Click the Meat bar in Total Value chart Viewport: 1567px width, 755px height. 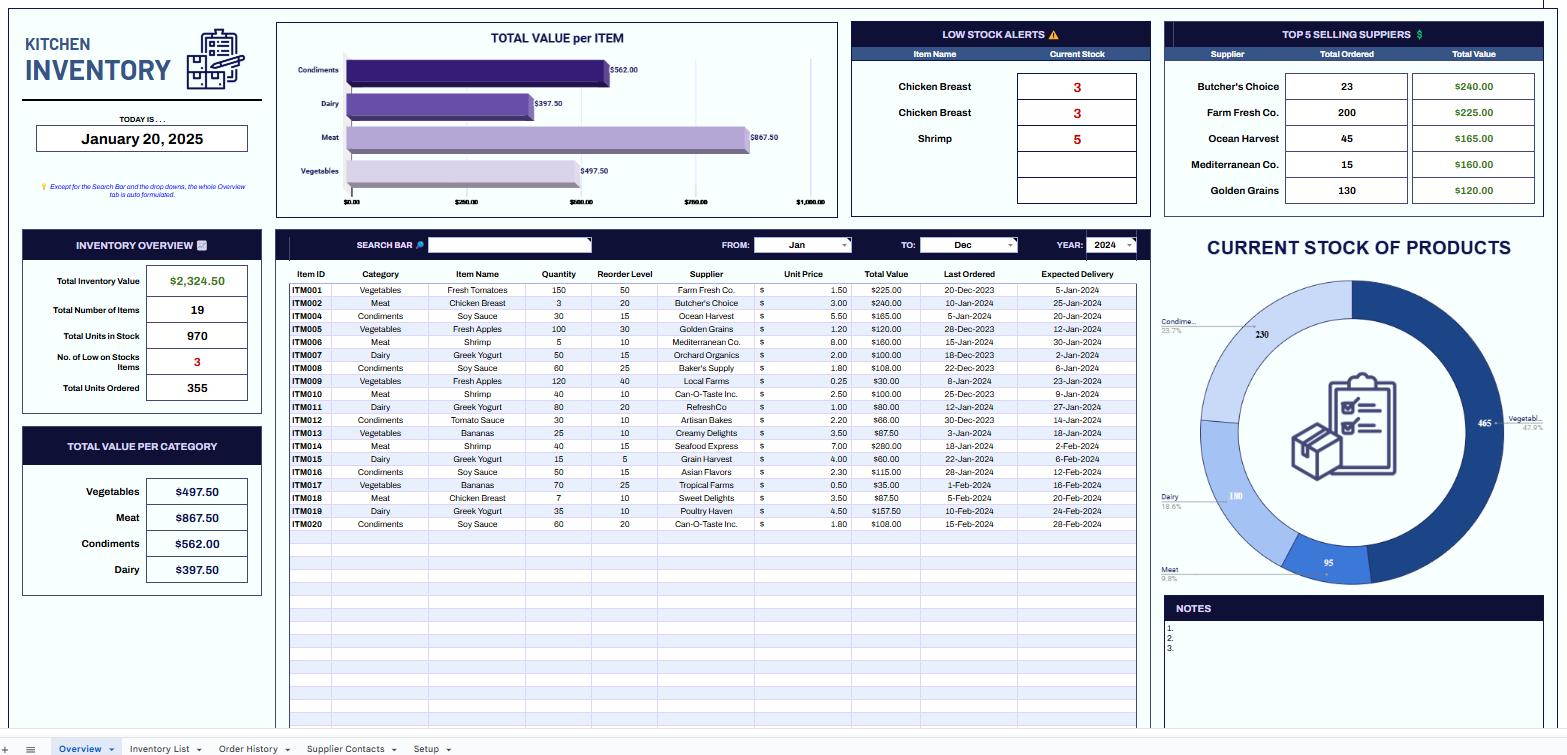[547, 138]
